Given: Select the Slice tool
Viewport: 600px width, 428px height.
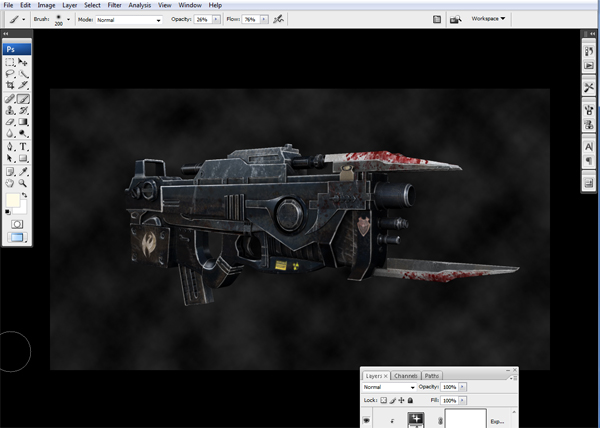Looking at the screenshot, I should pos(23,85).
